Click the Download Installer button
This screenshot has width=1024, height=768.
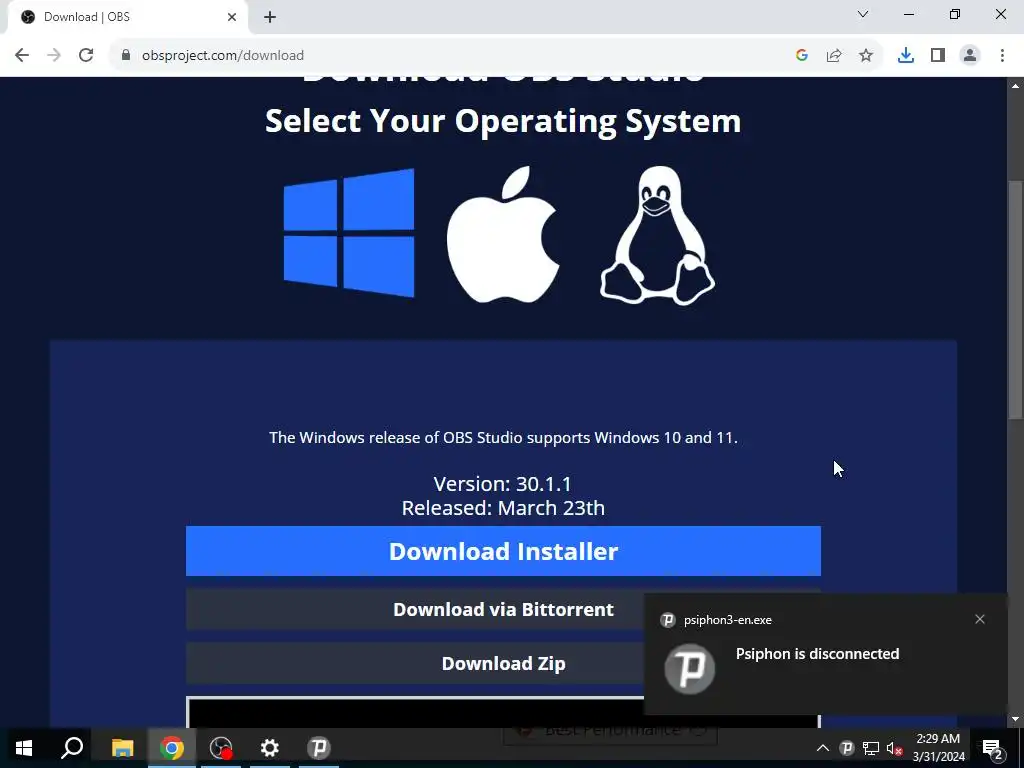click(x=503, y=551)
